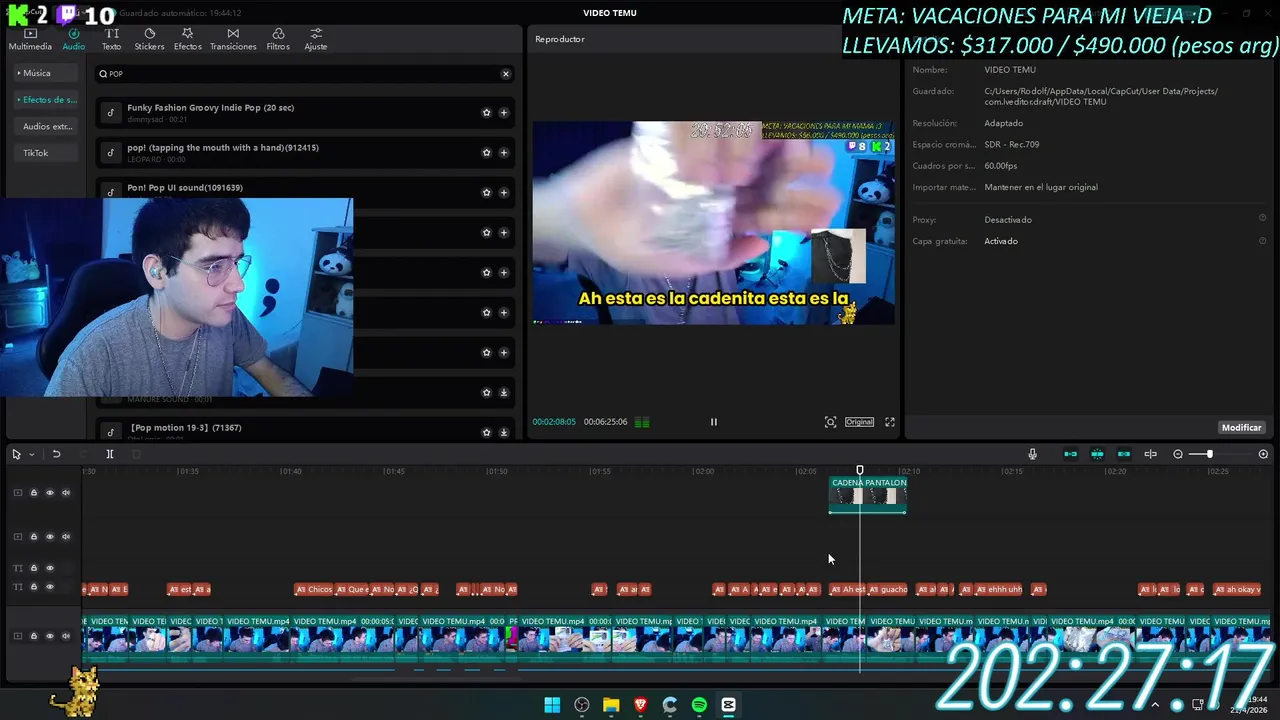Favorite the Pon! Pop UI sound
Screen dimensions: 1280x720
click(486, 193)
